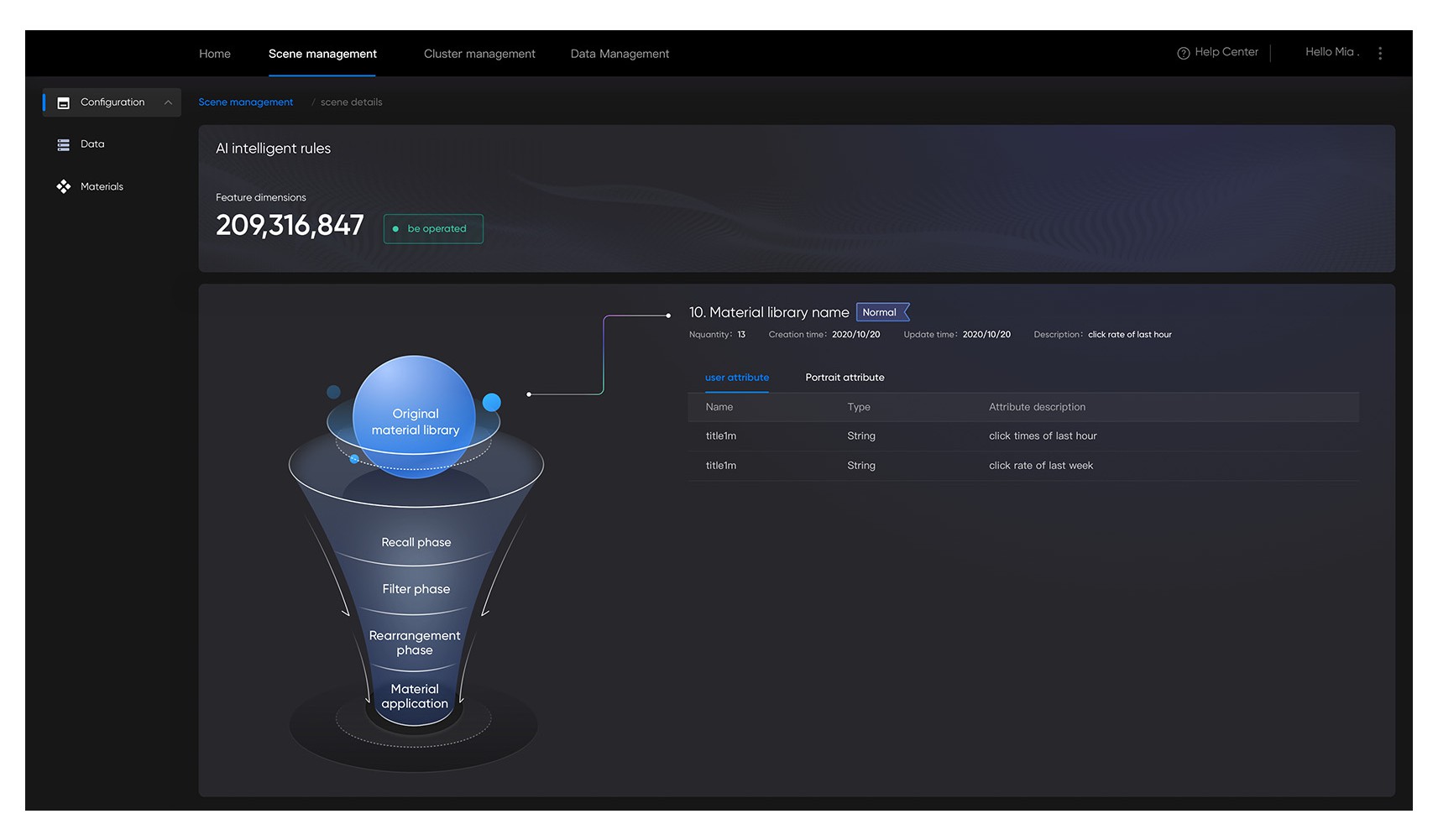Click the Materials sidebar label

pyautogui.click(x=102, y=186)
